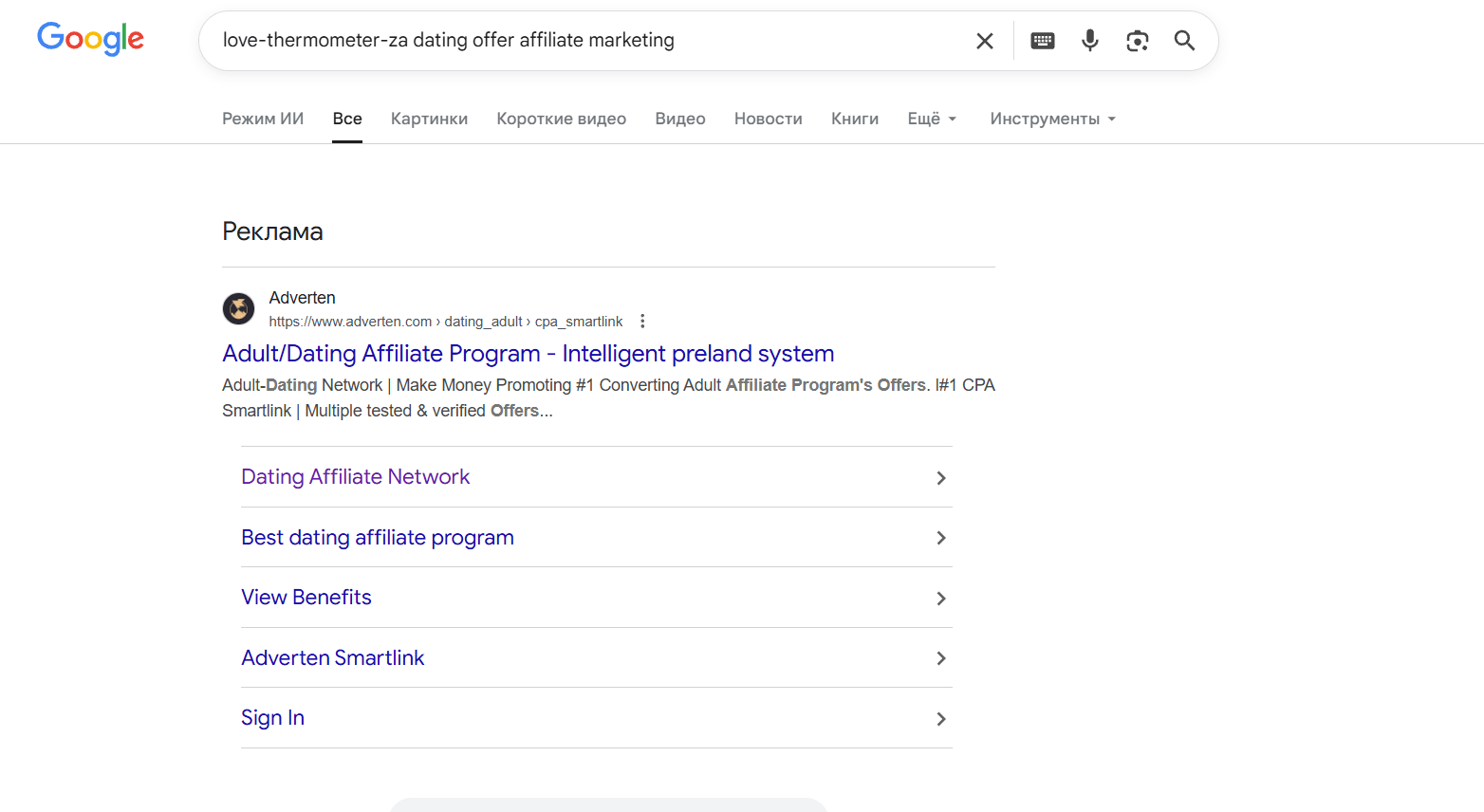The image size is (1484, 812).
Task: Click the Adverten site name
Action: [x=302, y=298]
